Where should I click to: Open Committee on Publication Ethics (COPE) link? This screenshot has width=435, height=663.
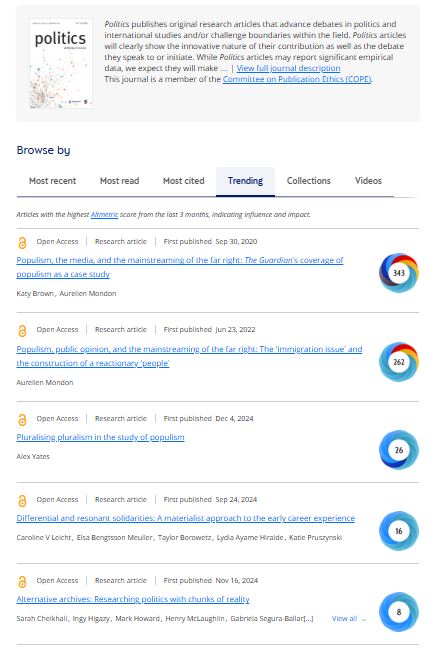pos(298,79)
